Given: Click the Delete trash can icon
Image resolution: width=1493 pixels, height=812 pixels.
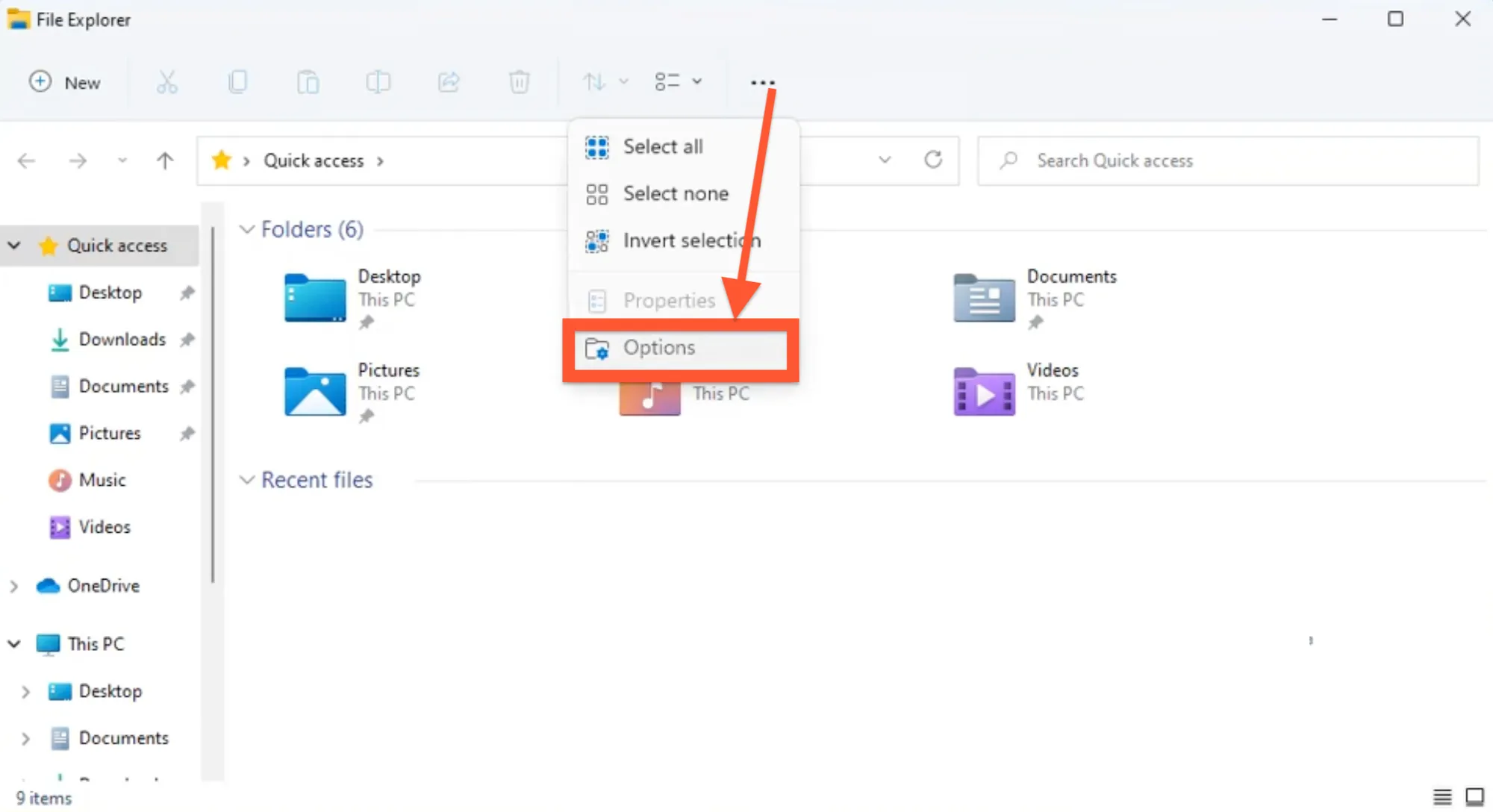Looking at the screenshot, I should (x=519, y=82).
